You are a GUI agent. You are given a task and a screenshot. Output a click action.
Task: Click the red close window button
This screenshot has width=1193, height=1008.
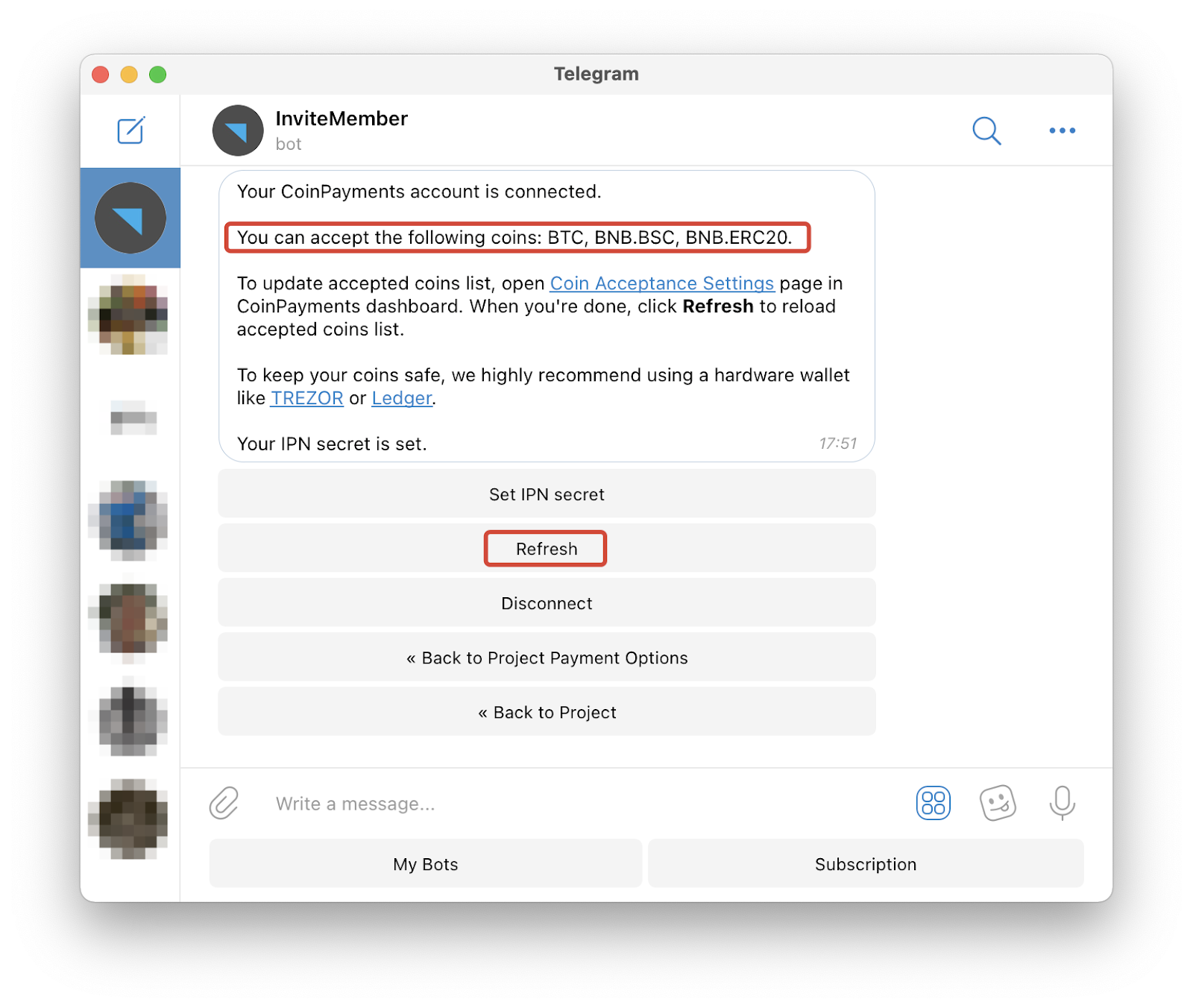pos(101,75)
